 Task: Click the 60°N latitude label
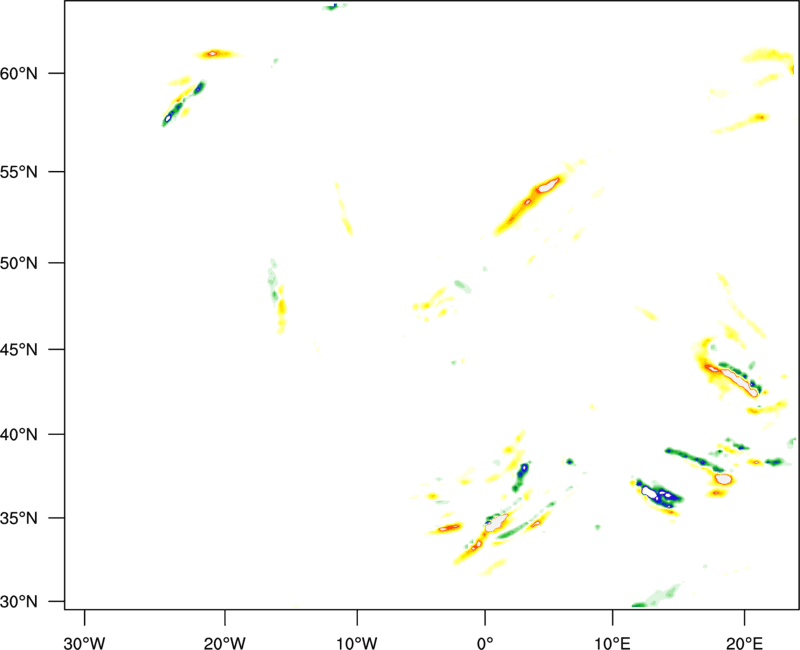[19, 73]
